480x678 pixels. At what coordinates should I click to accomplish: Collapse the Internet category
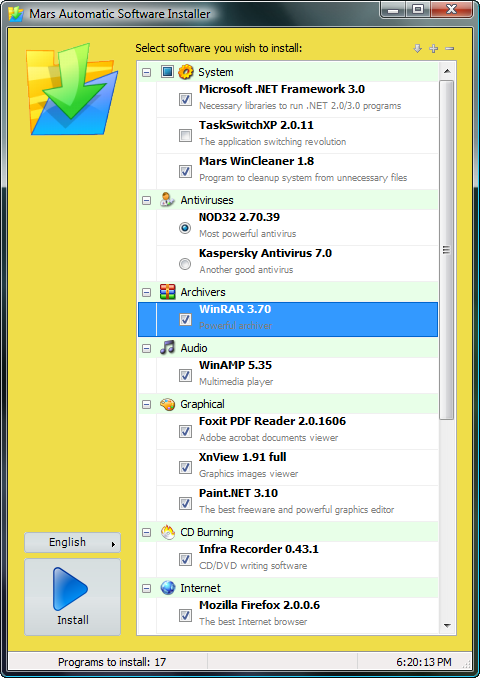147,588
